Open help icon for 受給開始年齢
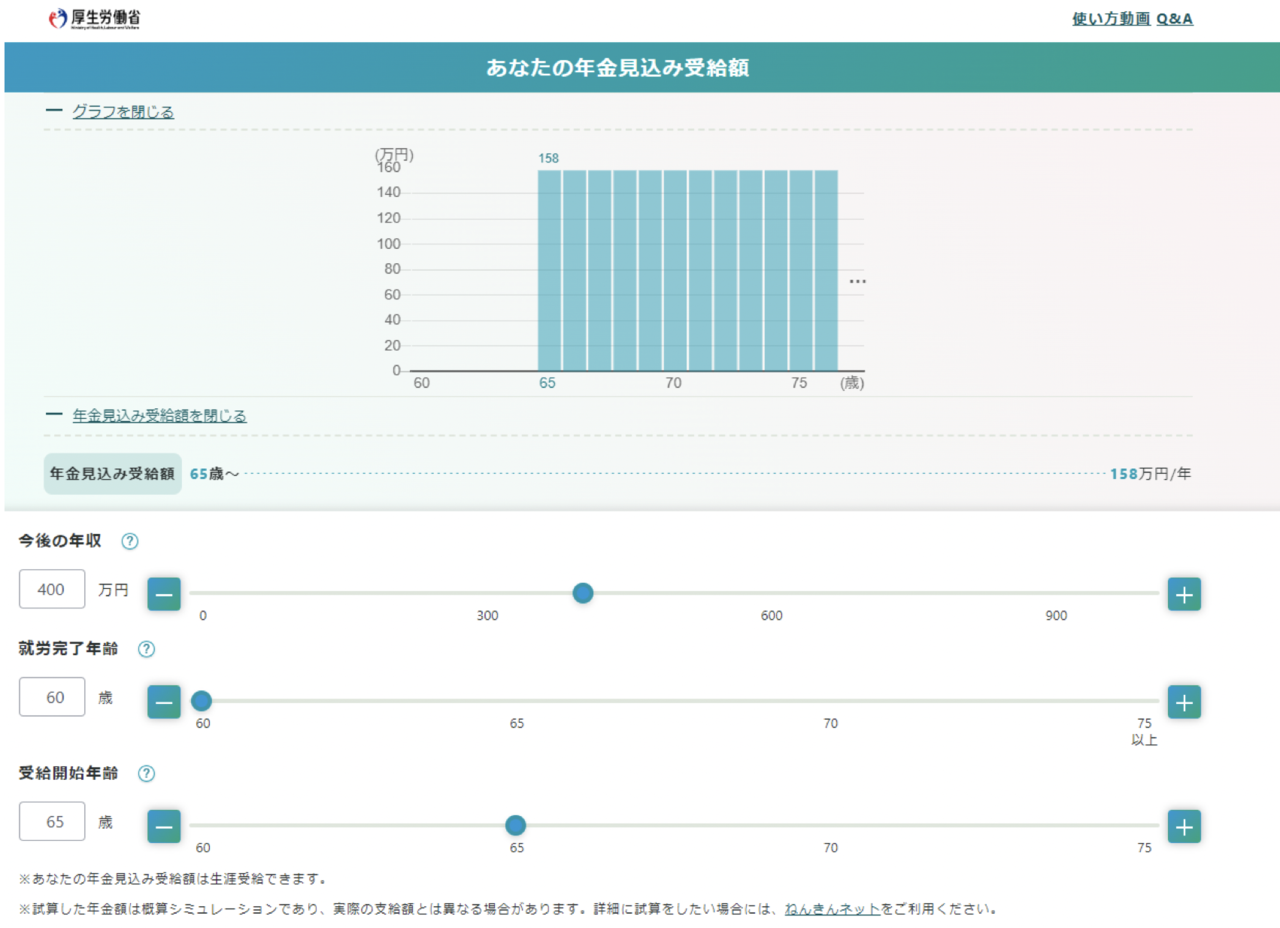 tap(146, 773)
